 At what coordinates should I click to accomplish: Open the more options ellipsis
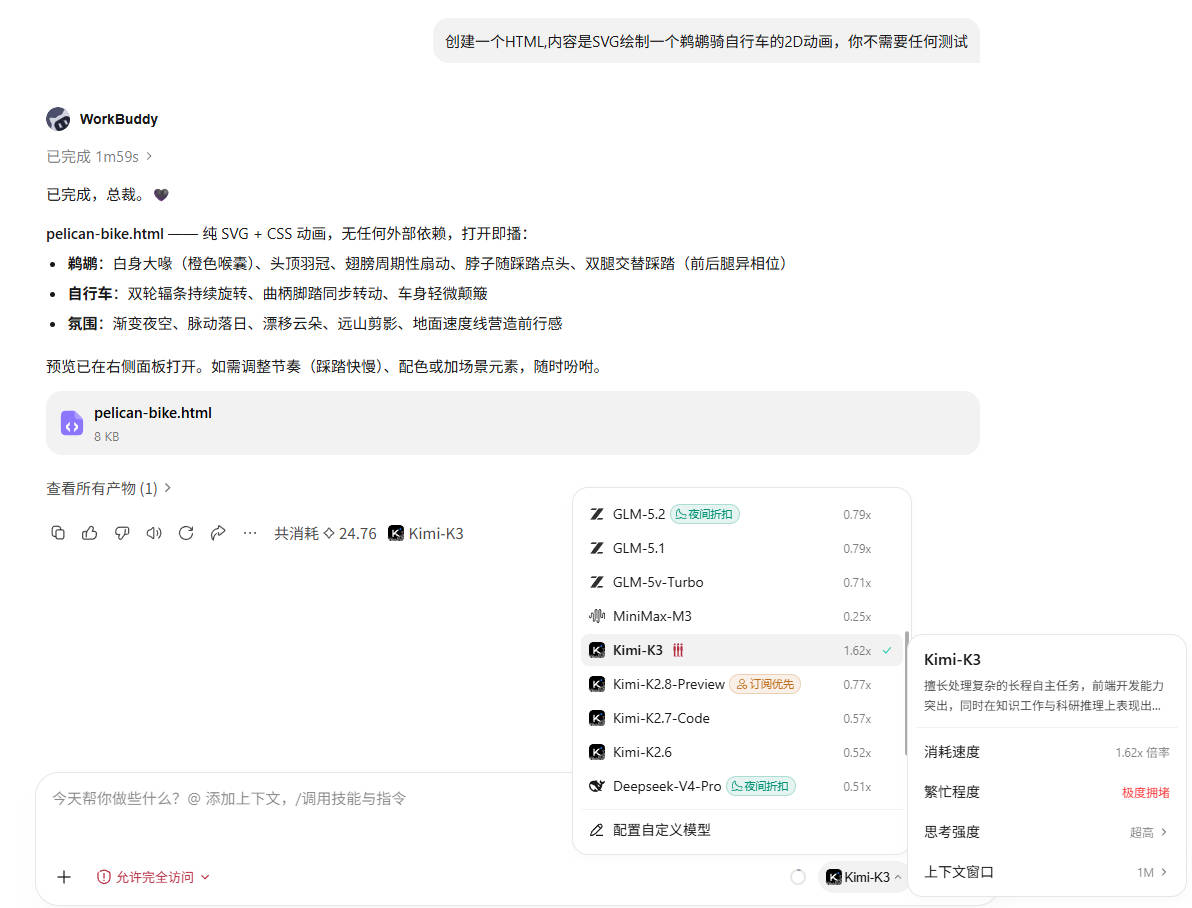click(x=250, y=533)
